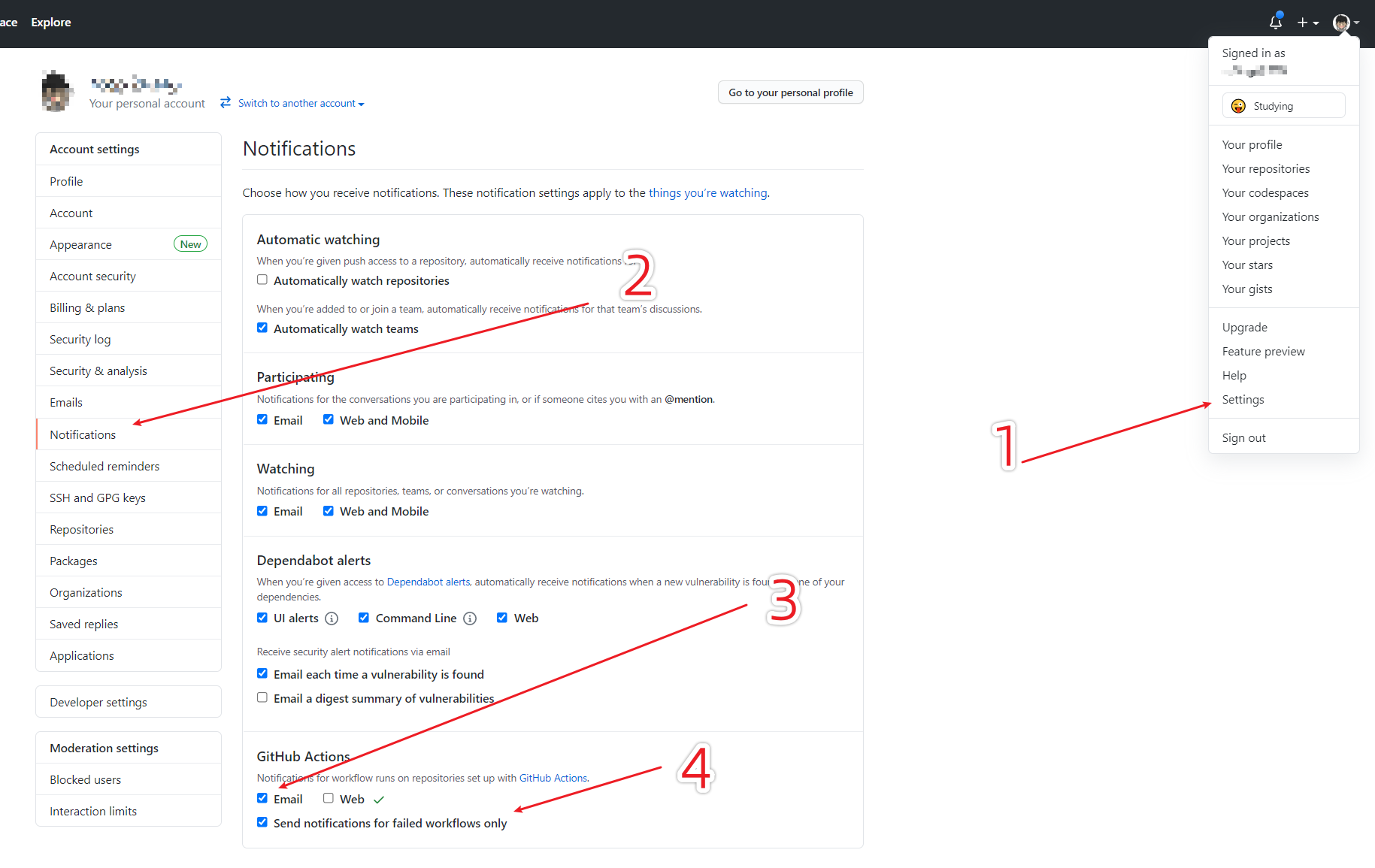The image size is (1375, 868).
Task: Select Feature preview in user menu
Action: point(1284,351)
